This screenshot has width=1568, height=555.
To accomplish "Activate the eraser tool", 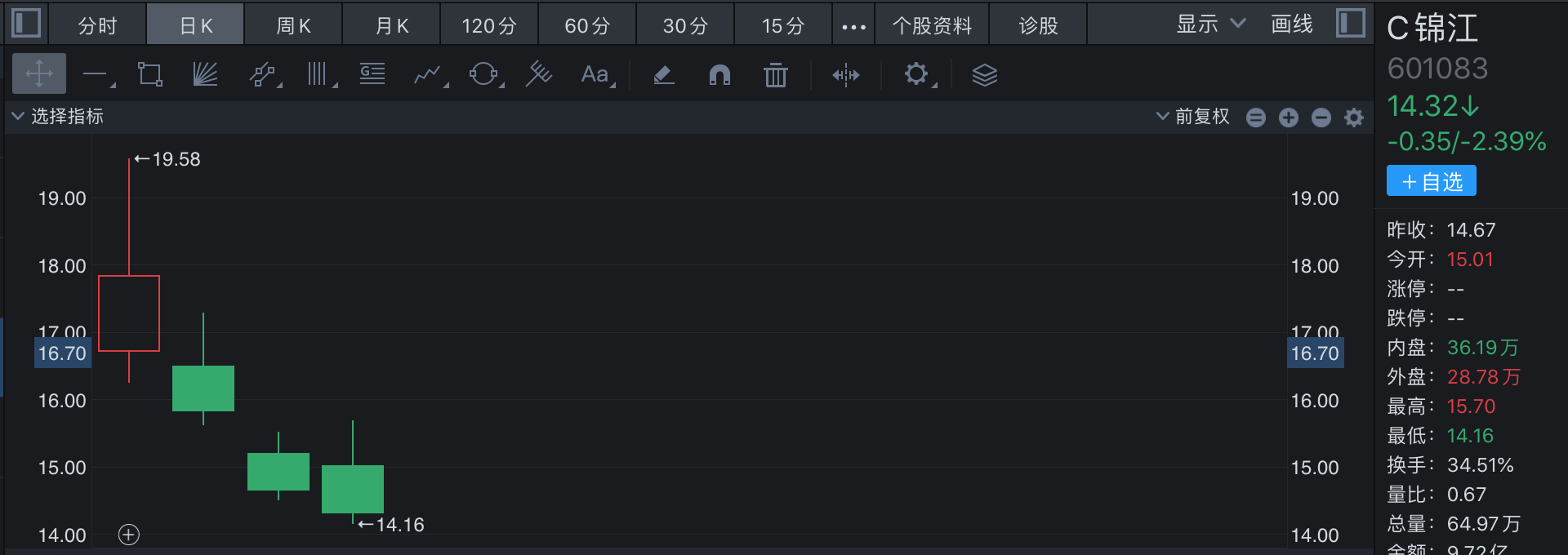I will pyautogui.click(x=663, y=75).
